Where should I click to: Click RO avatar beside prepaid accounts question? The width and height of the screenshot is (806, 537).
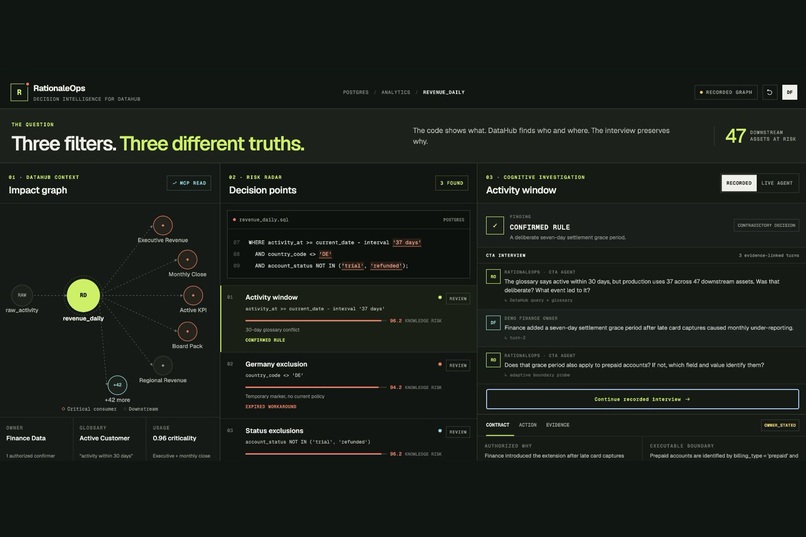[493, 360]
